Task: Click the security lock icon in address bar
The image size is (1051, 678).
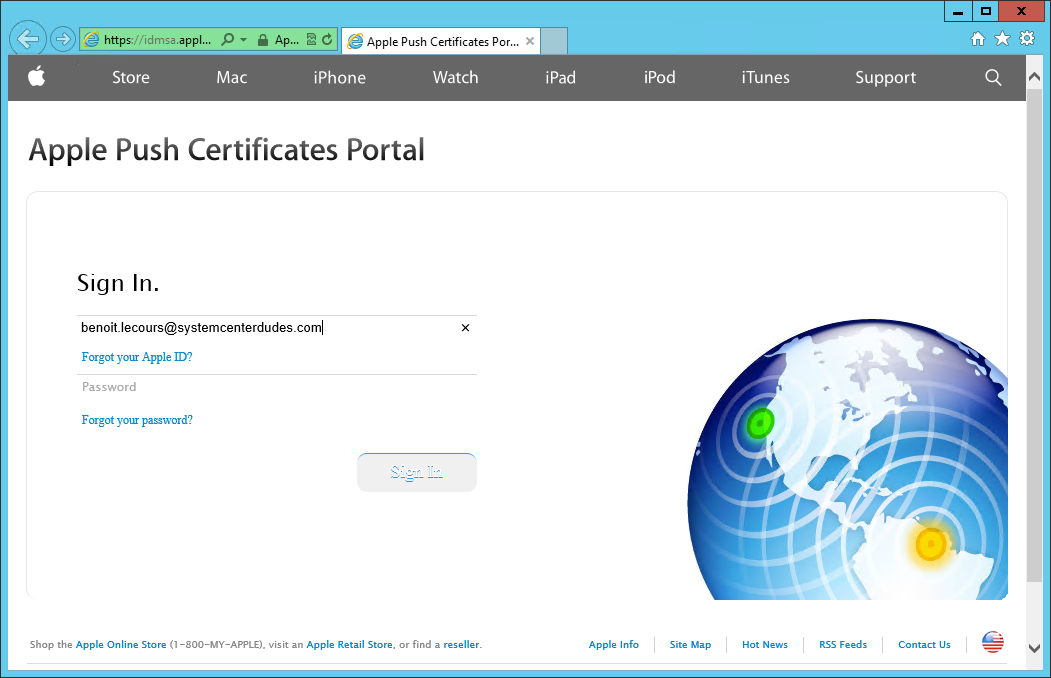Action: tap(263, 40)
